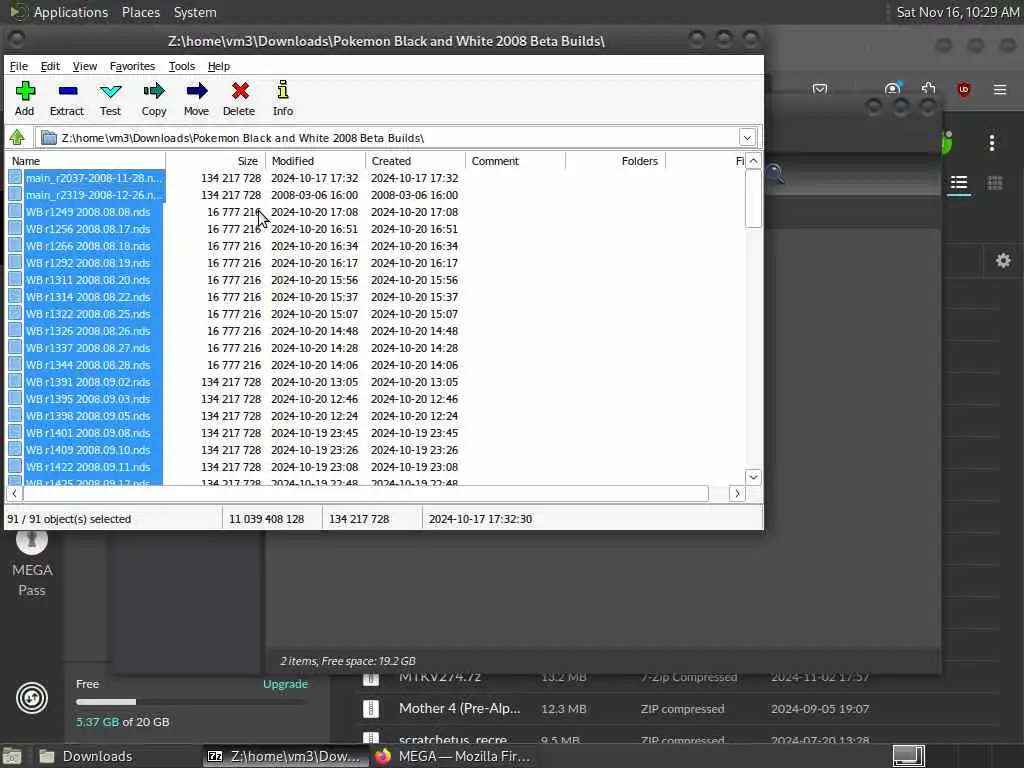This screenshot has width=1024, height=768.
Task: Select file WB r1395 2008.09.03.nds
Action: pos(88,398)
